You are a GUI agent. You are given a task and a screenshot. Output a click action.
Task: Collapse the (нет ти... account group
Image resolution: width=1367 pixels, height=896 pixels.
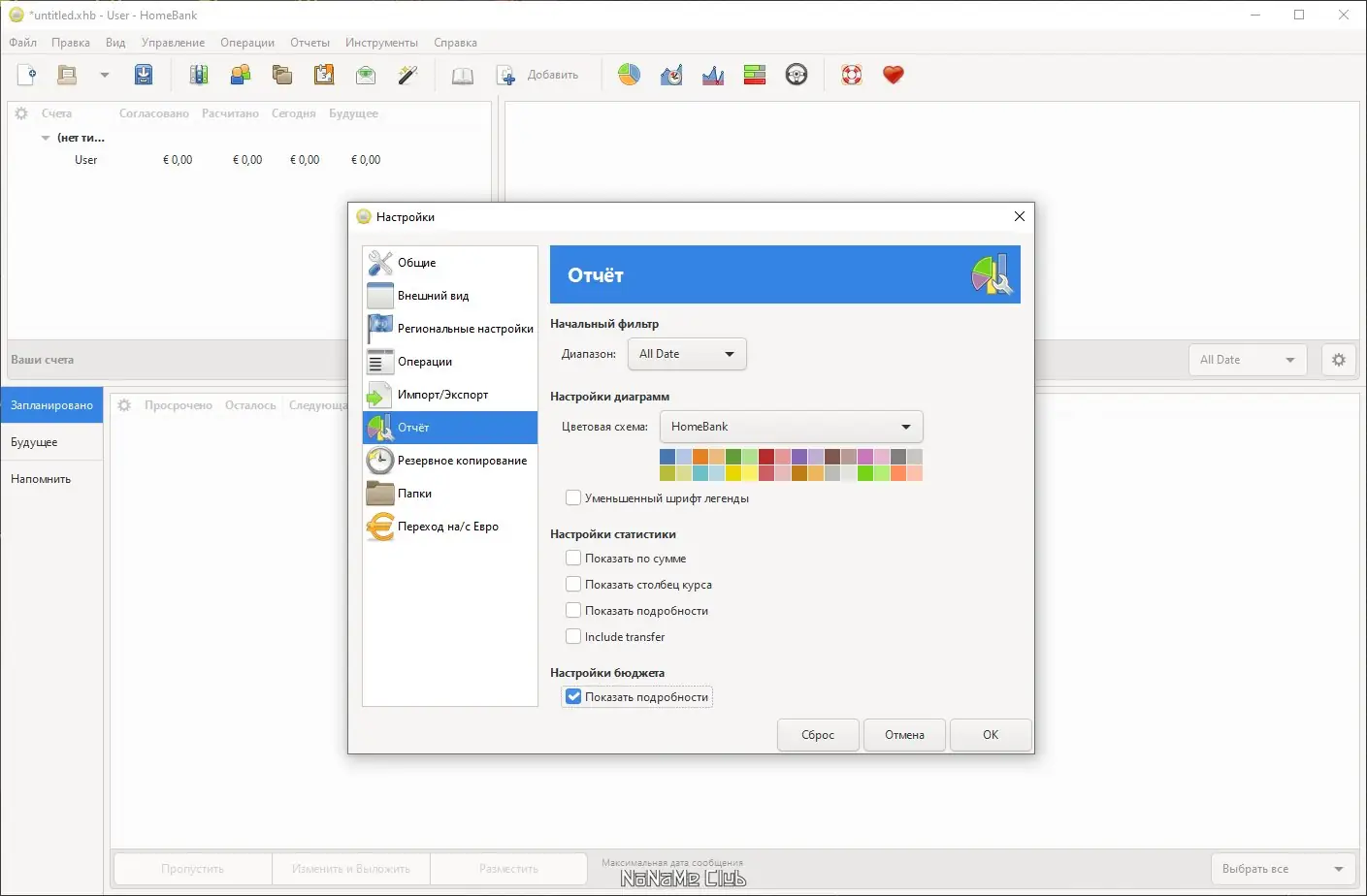(46, 138)
